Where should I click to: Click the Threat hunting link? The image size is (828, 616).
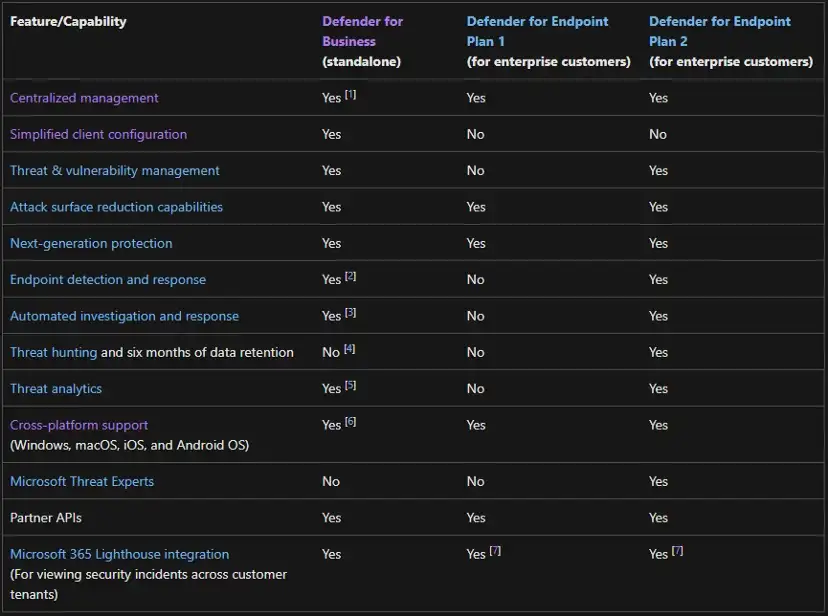(x=53, y=352)
